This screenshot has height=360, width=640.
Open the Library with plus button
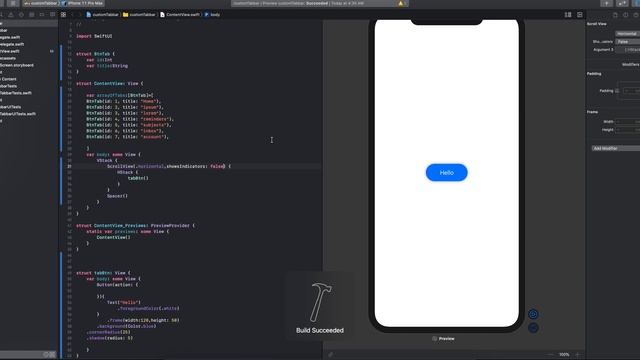pyautogui.click(x=607, y=3)
